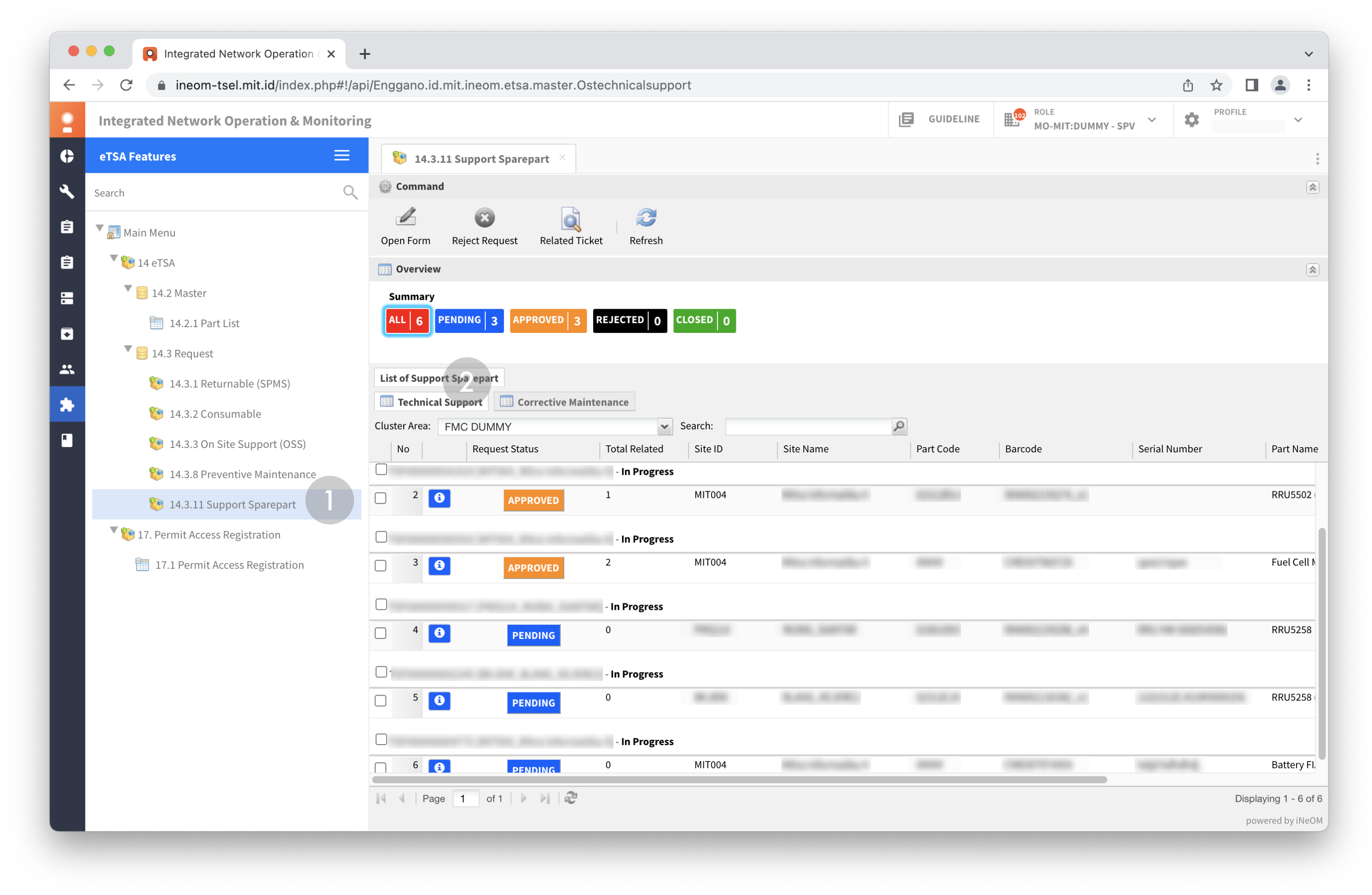Filter by the CLOSED summary button
The height and width of the screenshot is (895, 1372).
[x=704, y=321]
